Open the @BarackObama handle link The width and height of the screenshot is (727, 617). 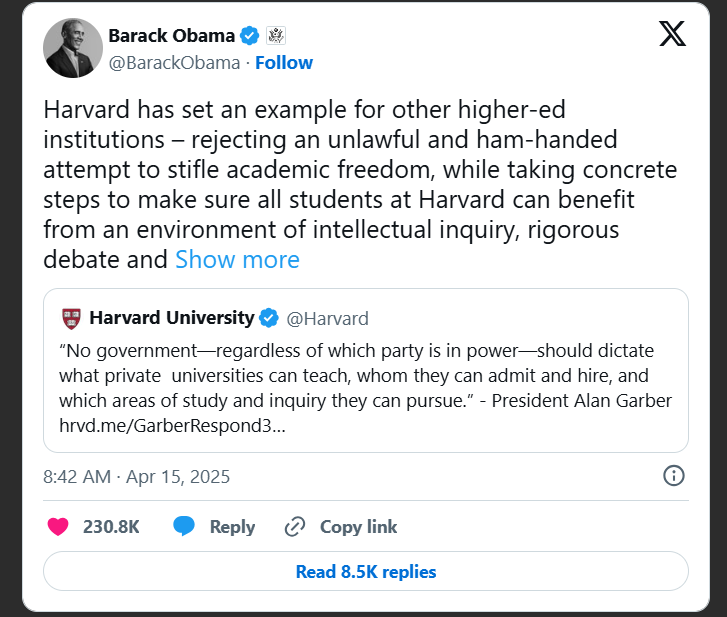(173, 63)
